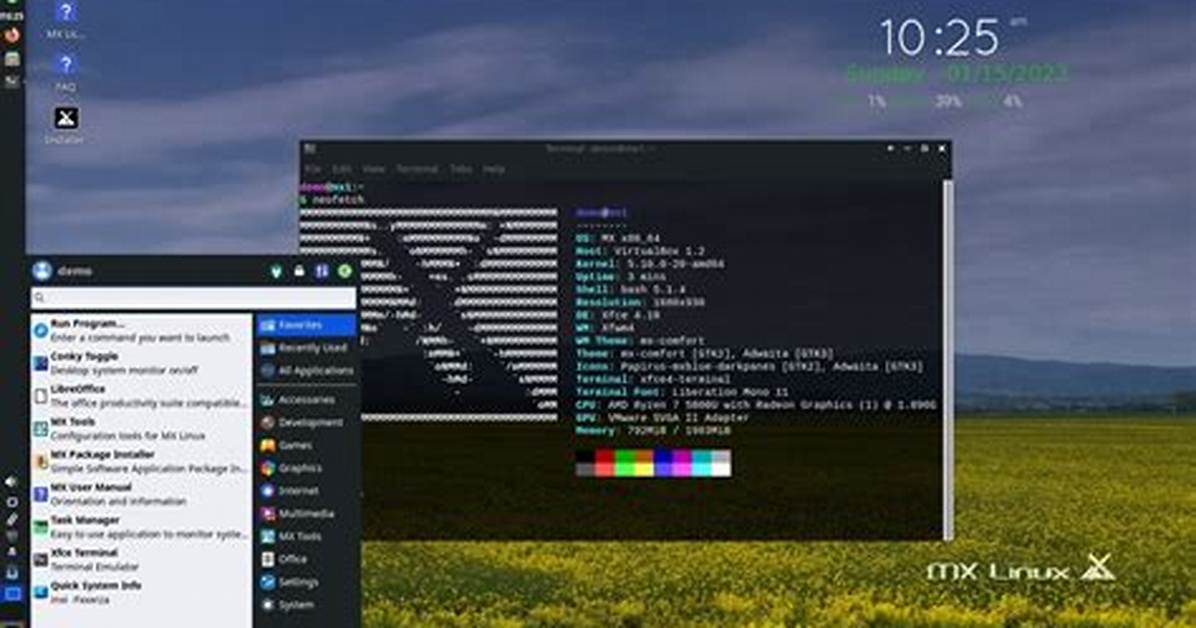Open the MX Linux help desktop icon
The width and height of the screenshot is (1196, 628).
[x=65, y=19]
